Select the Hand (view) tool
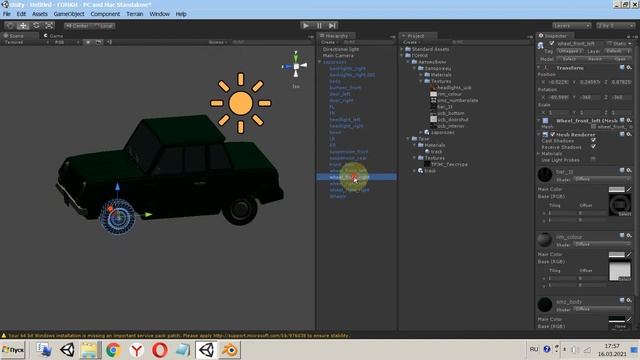 pyautogui.click(x=10, y=26)
